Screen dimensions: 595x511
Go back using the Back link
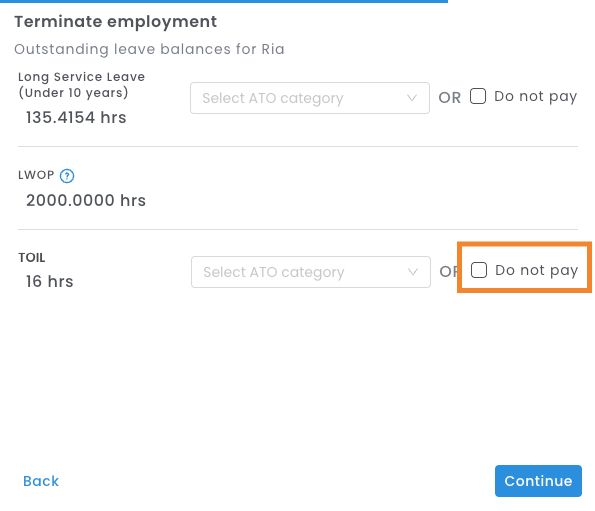tap(41, 481)
